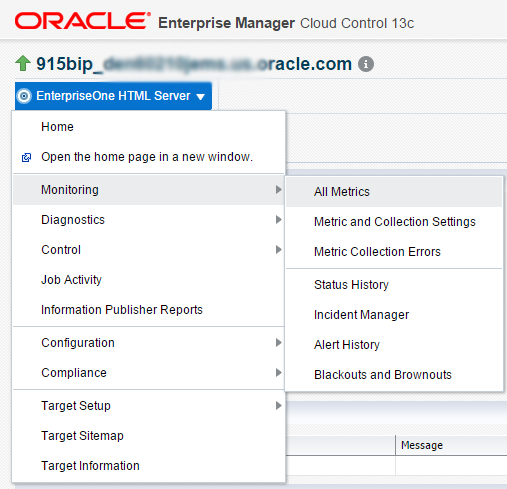
Task: Open Status History
Action: [394, 285]
